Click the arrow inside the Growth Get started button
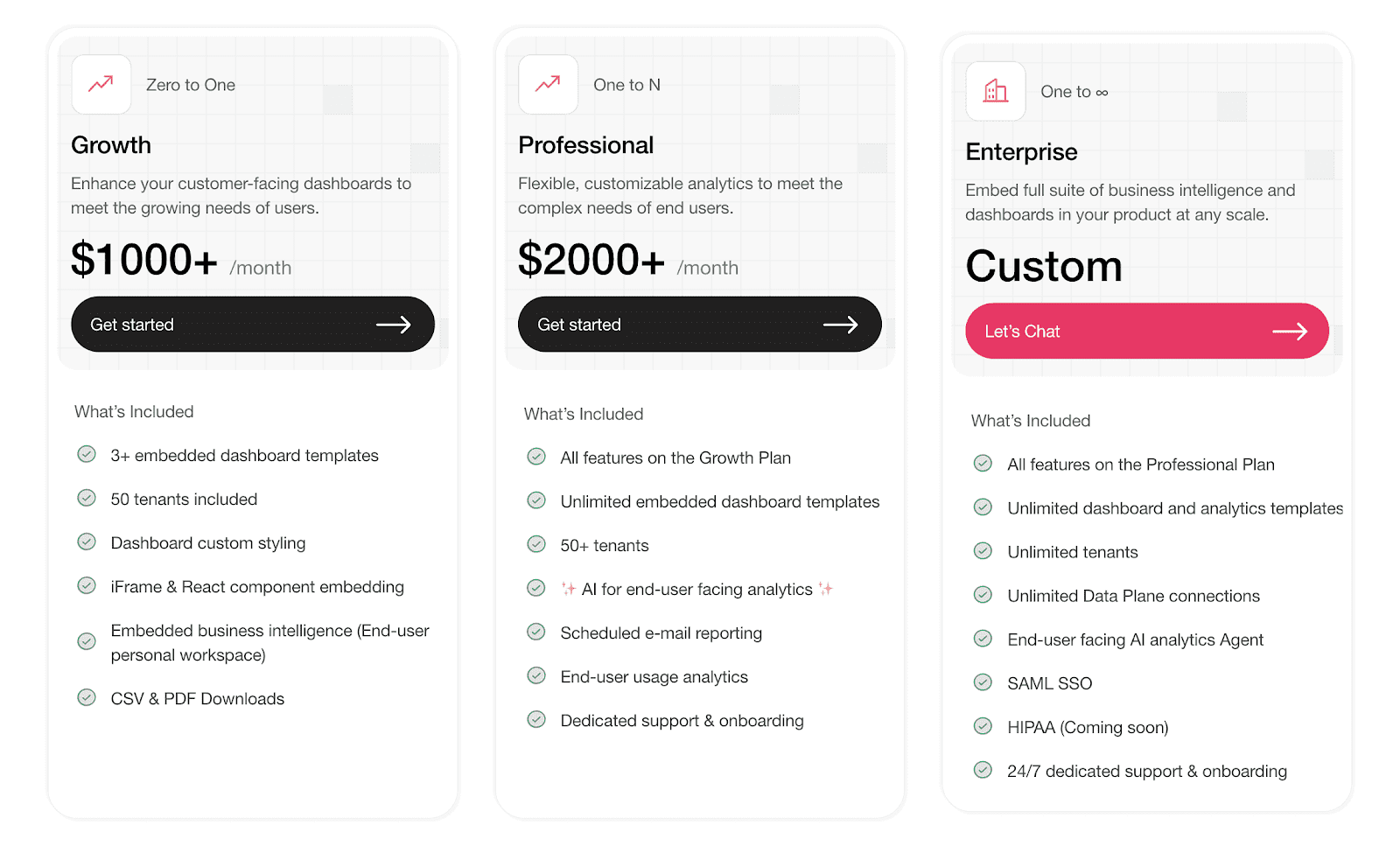This screenshot has width=1400, height=853. click(395, 324)
